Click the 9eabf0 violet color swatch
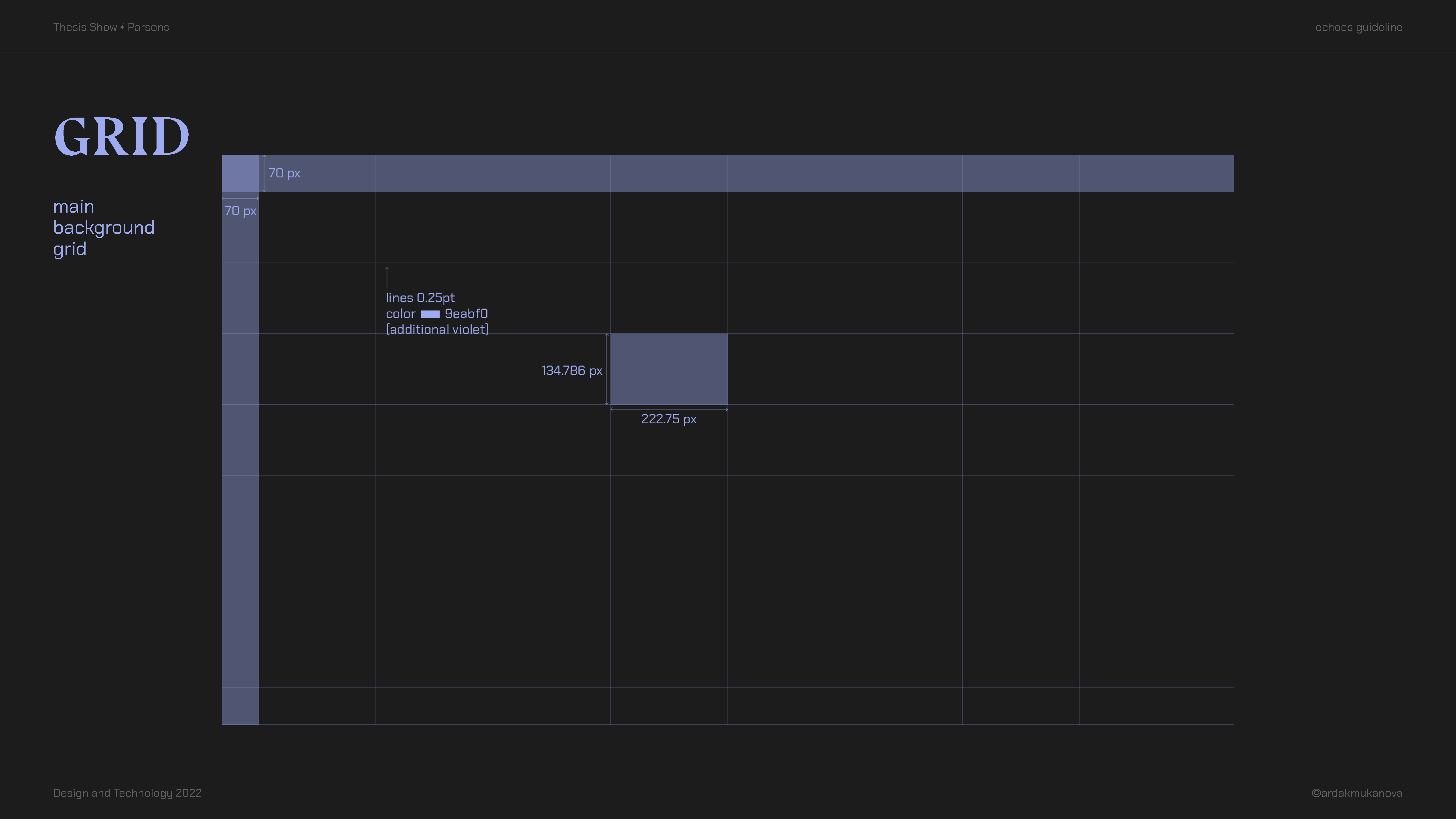The image size is (1456, 819). pyautogui.click(x=430, y=314)
